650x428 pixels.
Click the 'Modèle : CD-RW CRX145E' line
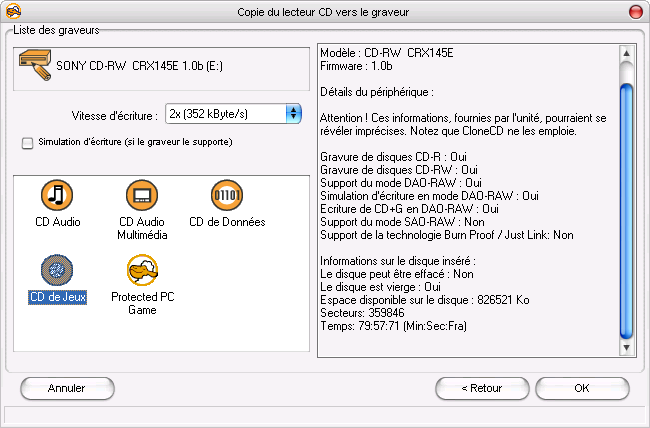[387, 53]
